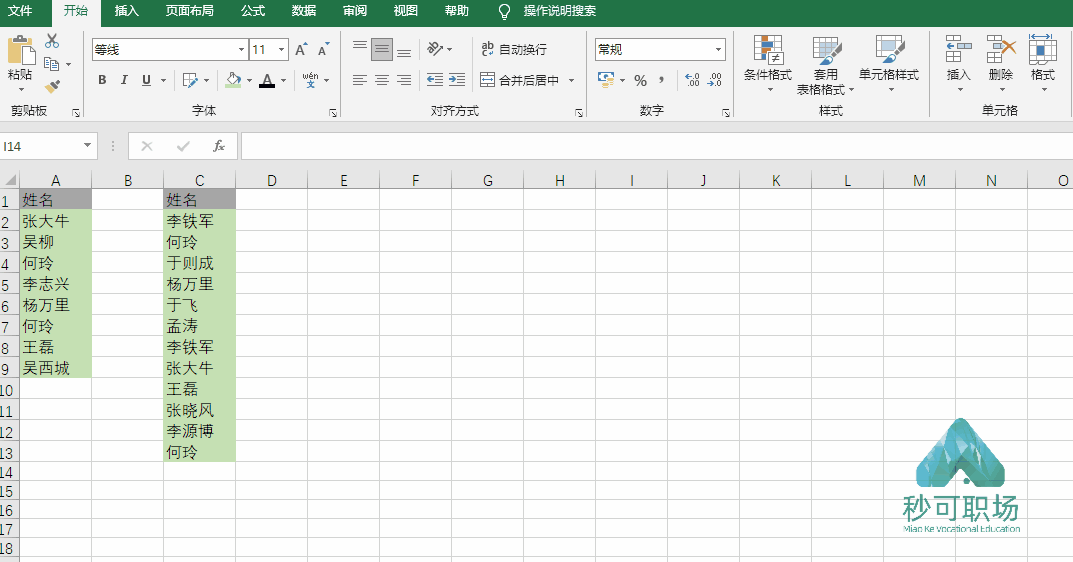Open 单元格样式 cell styles

889,63
